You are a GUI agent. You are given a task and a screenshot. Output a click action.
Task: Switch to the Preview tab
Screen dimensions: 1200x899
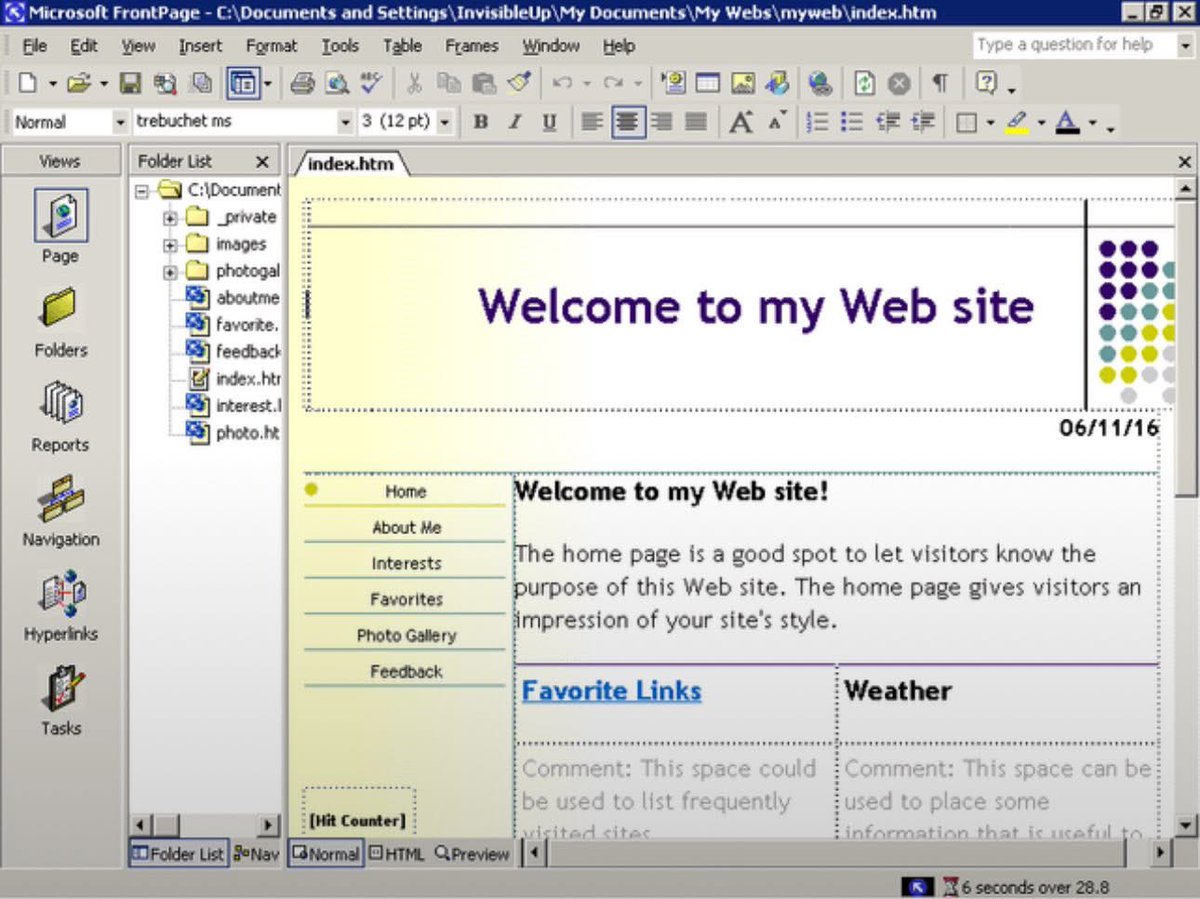pos(472,855)
